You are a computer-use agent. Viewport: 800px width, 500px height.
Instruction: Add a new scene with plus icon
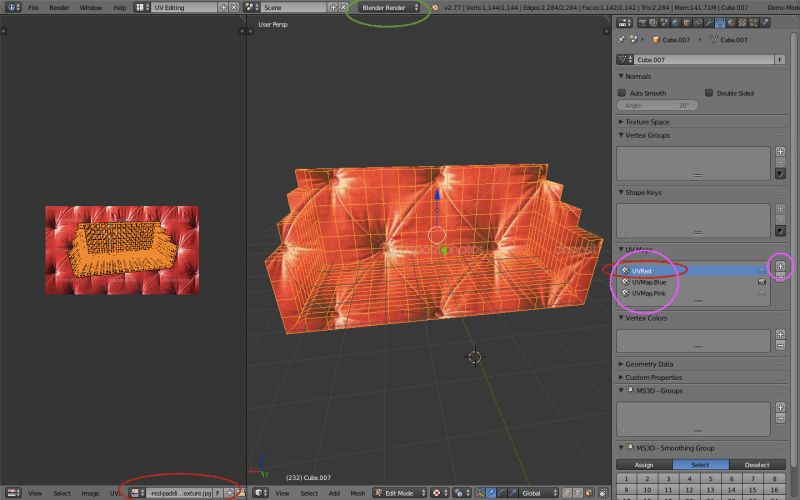[x=333, y=7]
